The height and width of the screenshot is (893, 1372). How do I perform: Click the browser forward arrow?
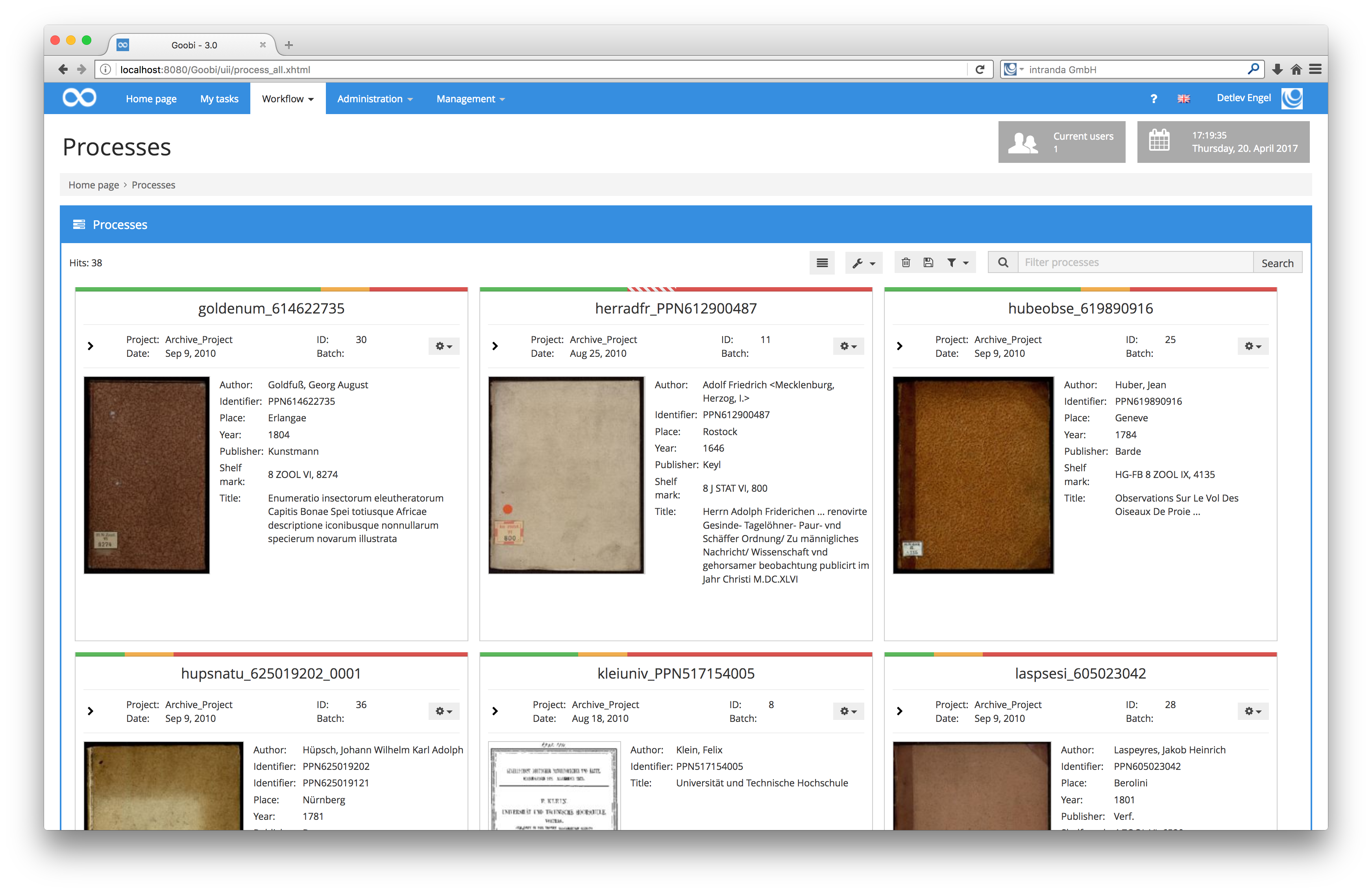tap(82, 70)
